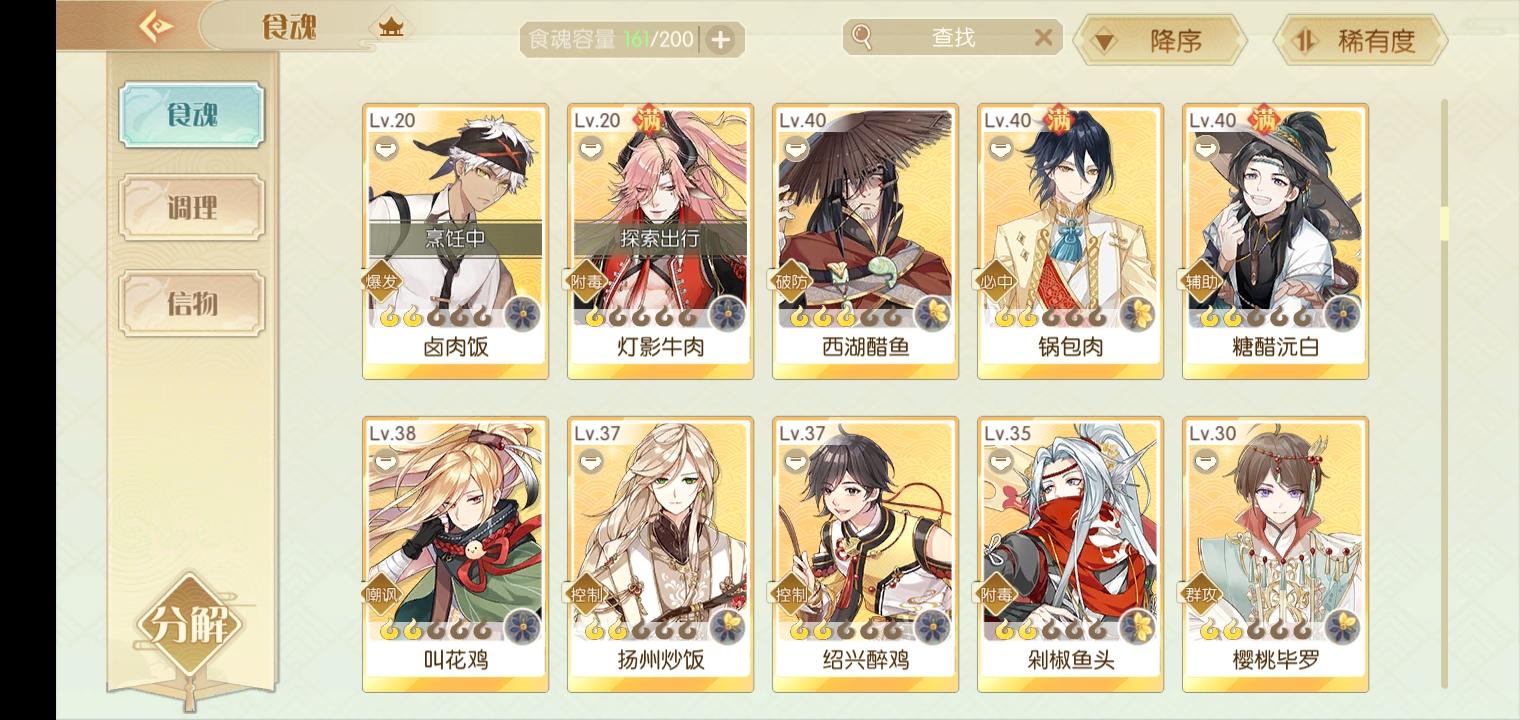Toggle the lock bubble on 锅包肉 card
Viewport: 1520px width, 720px height.
point(1001,148)
